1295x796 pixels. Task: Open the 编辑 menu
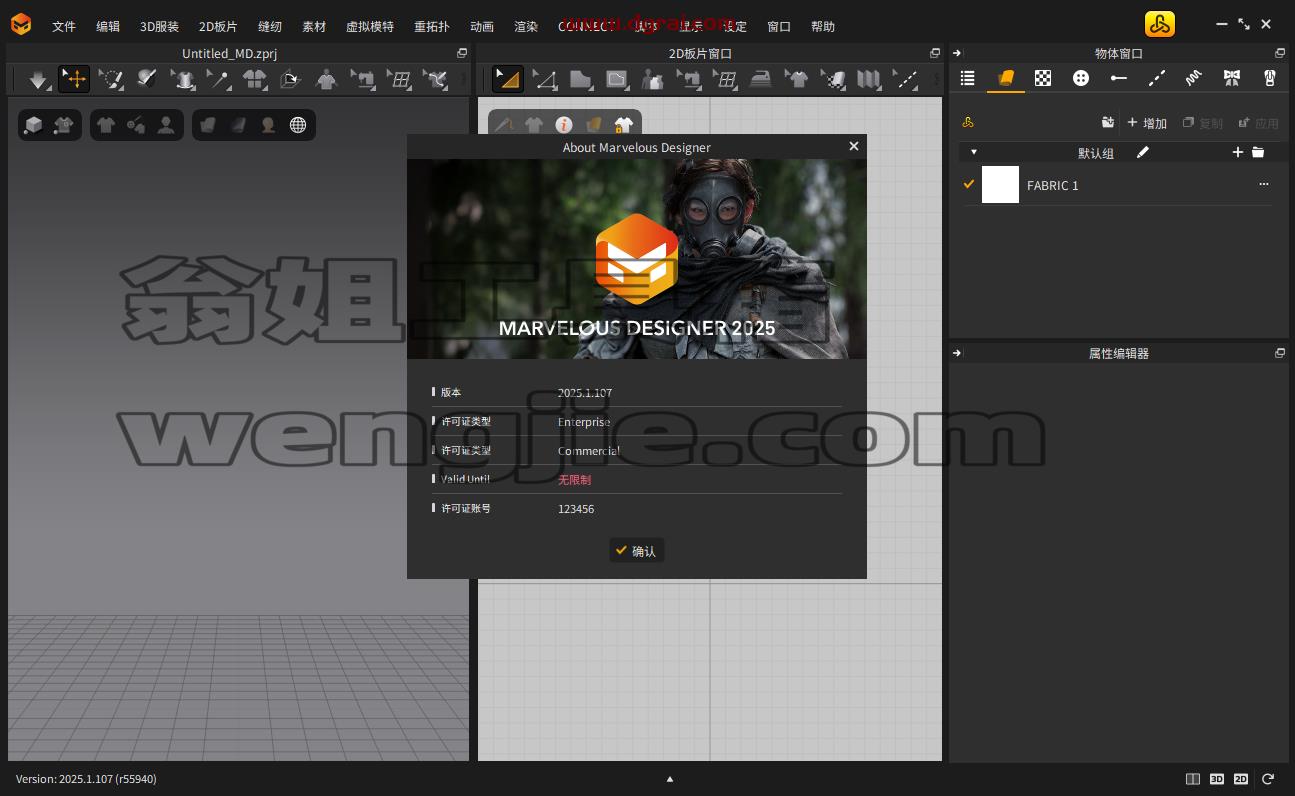tap(108, 26)
